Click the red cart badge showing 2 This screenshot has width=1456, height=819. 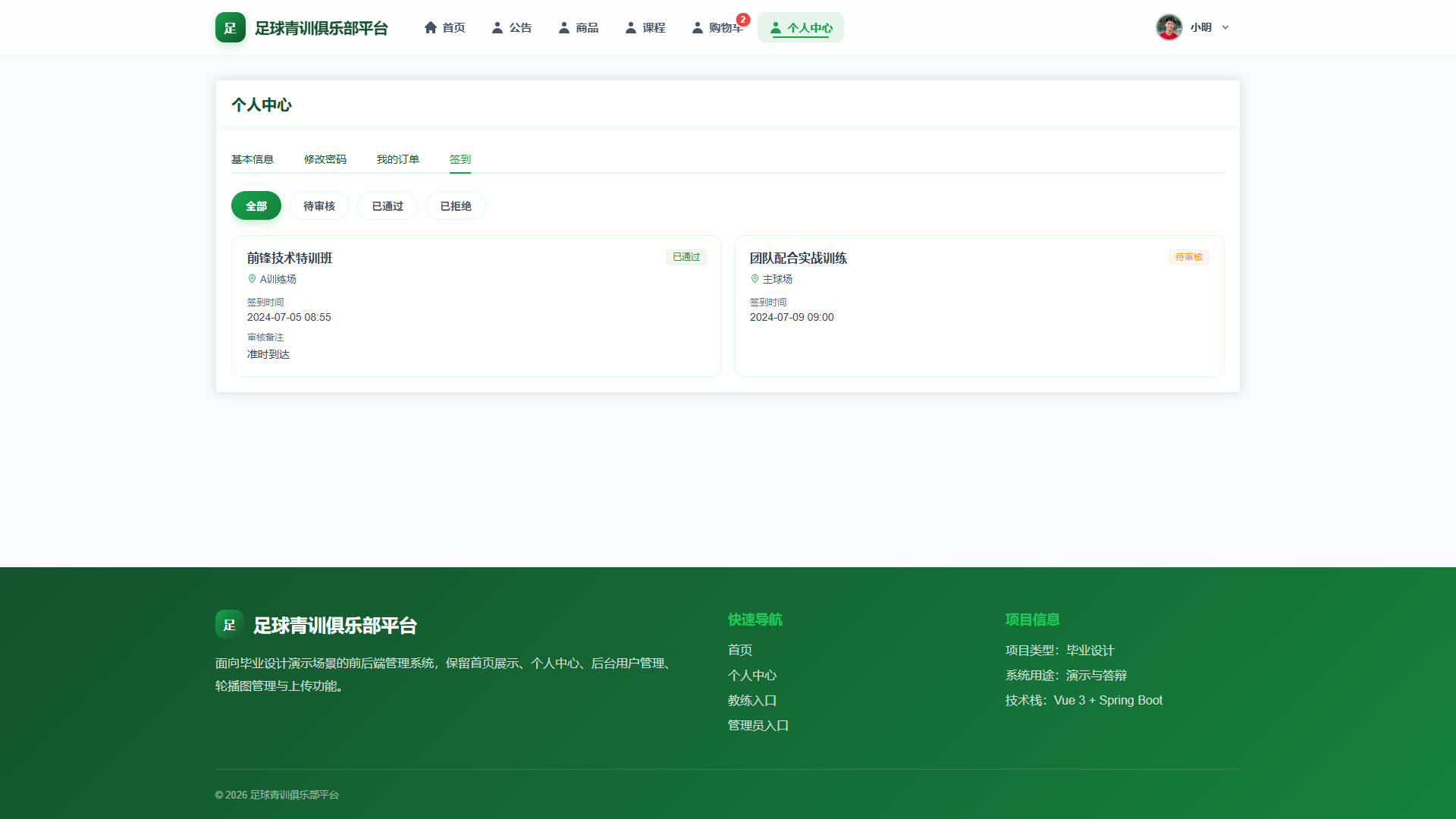click(743, 20)
